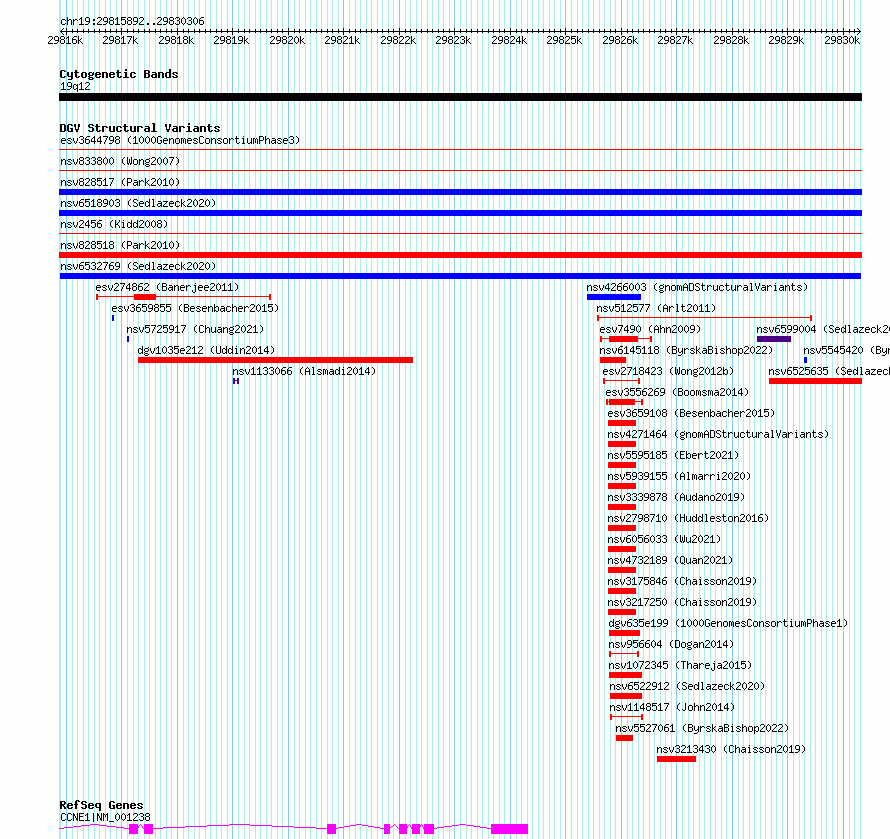Click the nsv1072345 (Thareja2015) variant label
Image resolution: width=890 pixels, height=839 pixels.
click(680, 665)
